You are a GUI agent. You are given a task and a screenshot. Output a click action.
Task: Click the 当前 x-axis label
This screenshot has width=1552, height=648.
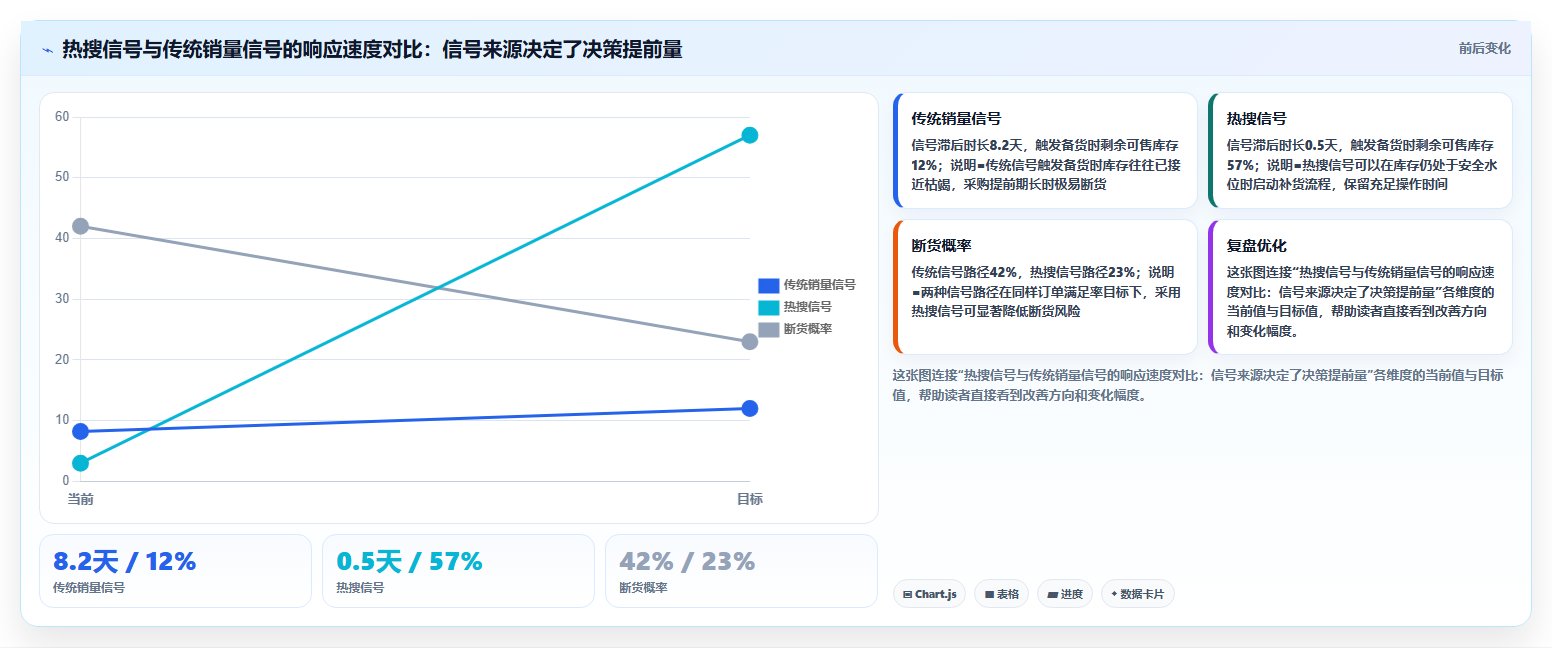point(80,498)
